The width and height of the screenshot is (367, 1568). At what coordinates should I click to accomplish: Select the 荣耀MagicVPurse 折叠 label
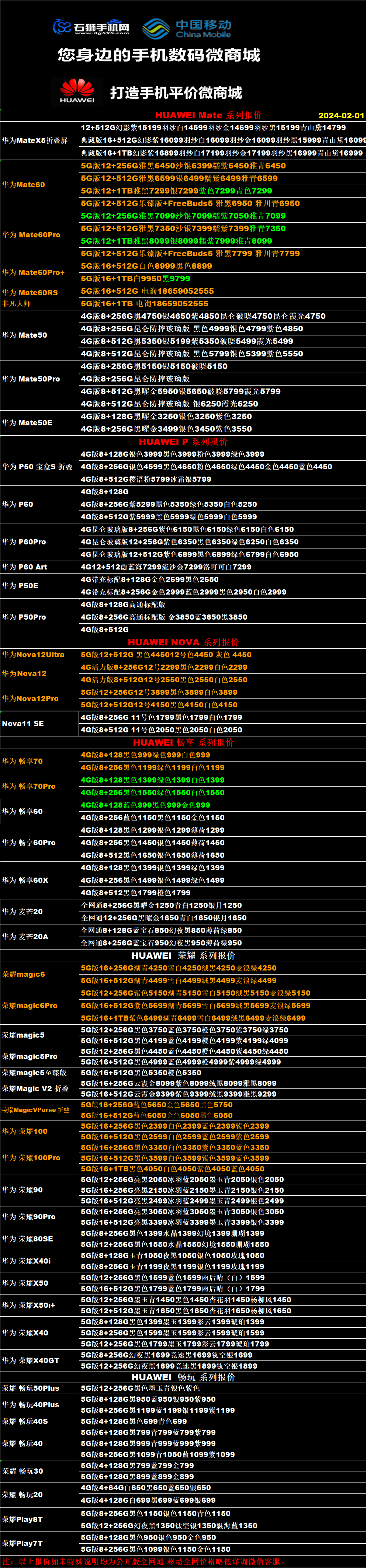(35, 1109)
